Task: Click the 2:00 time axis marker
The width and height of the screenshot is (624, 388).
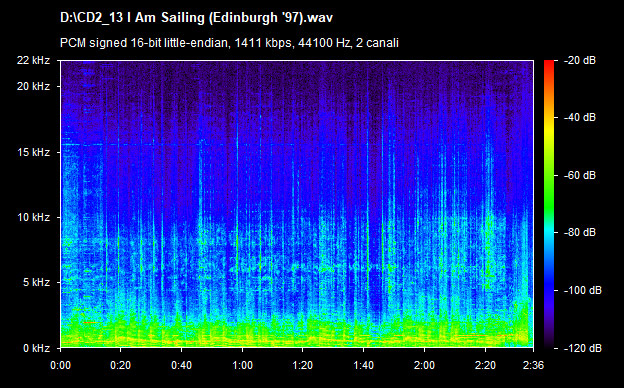Action: pyautogui.click(x=424, y=365)
